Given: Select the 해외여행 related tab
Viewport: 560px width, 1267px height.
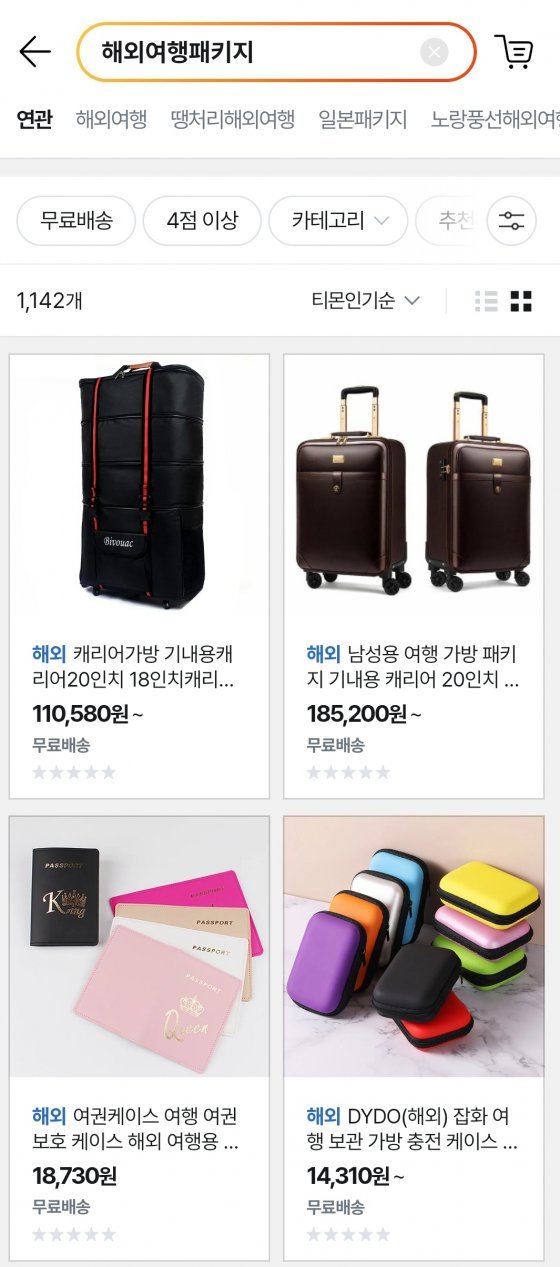Looking at the screenshot, I should point(111,120).
